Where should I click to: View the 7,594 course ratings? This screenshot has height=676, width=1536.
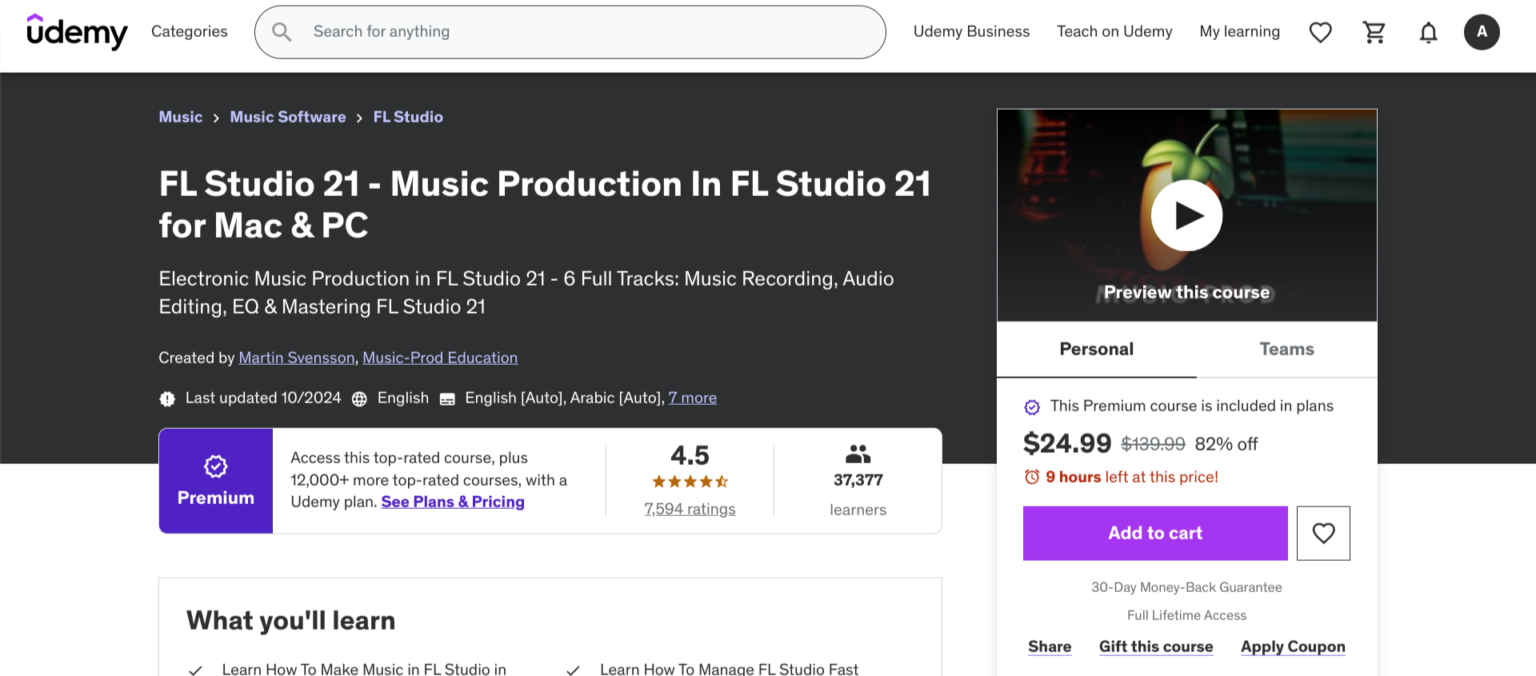pos(690,508)
